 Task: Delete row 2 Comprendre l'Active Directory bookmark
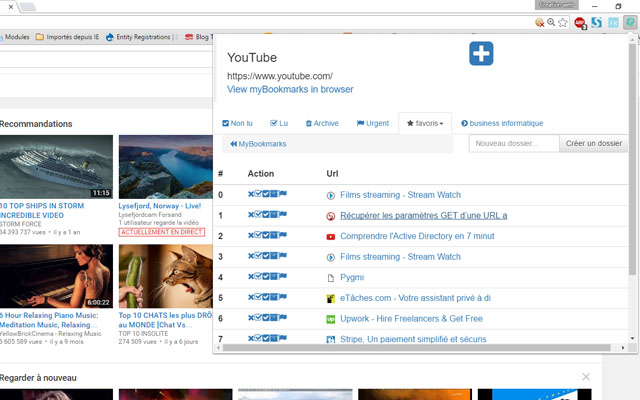(251, 235)
